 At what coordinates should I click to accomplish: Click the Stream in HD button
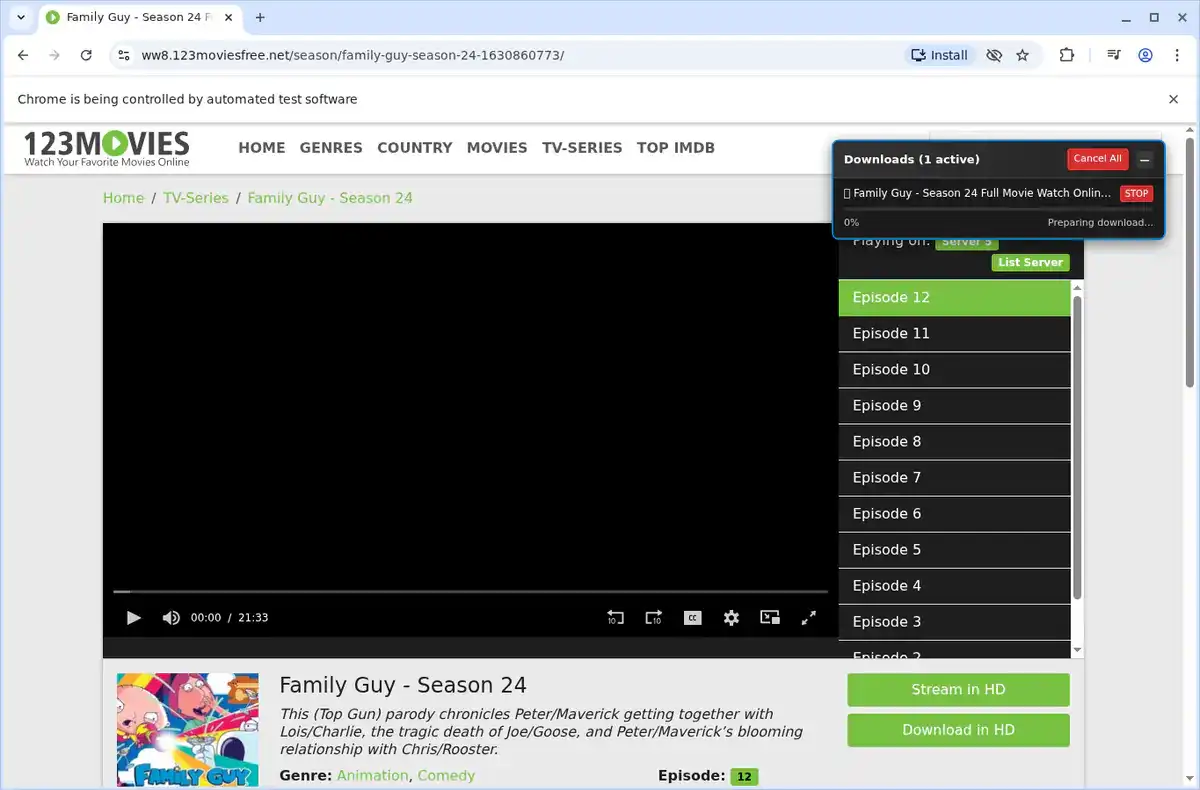pyautogui.click(x=958, y=690)
